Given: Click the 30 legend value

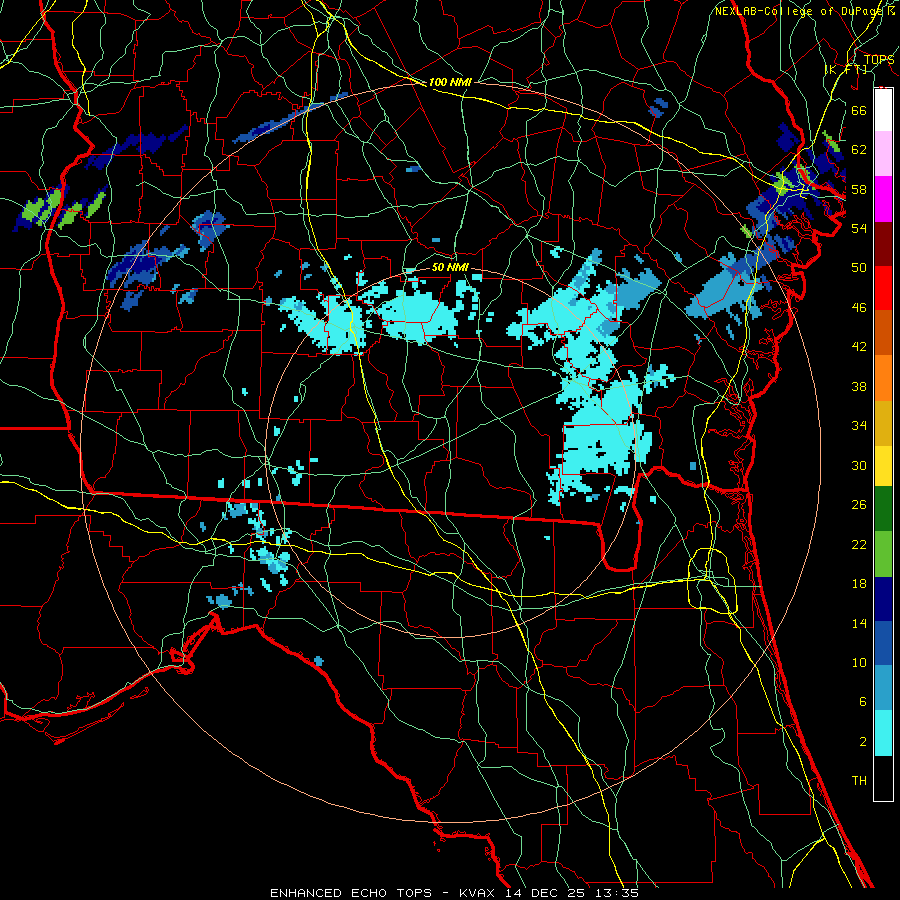Looking at the screenshot, I should (x=859, y=465).
